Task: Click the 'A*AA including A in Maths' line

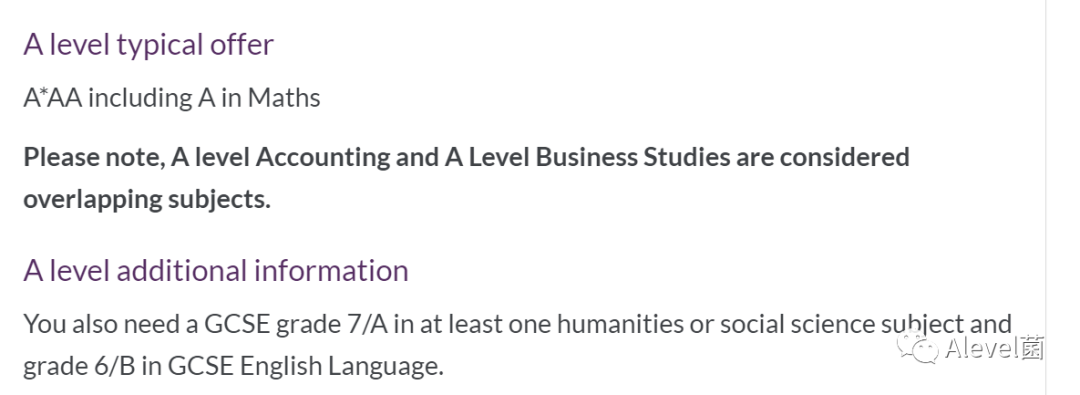Action: point(172,97)
